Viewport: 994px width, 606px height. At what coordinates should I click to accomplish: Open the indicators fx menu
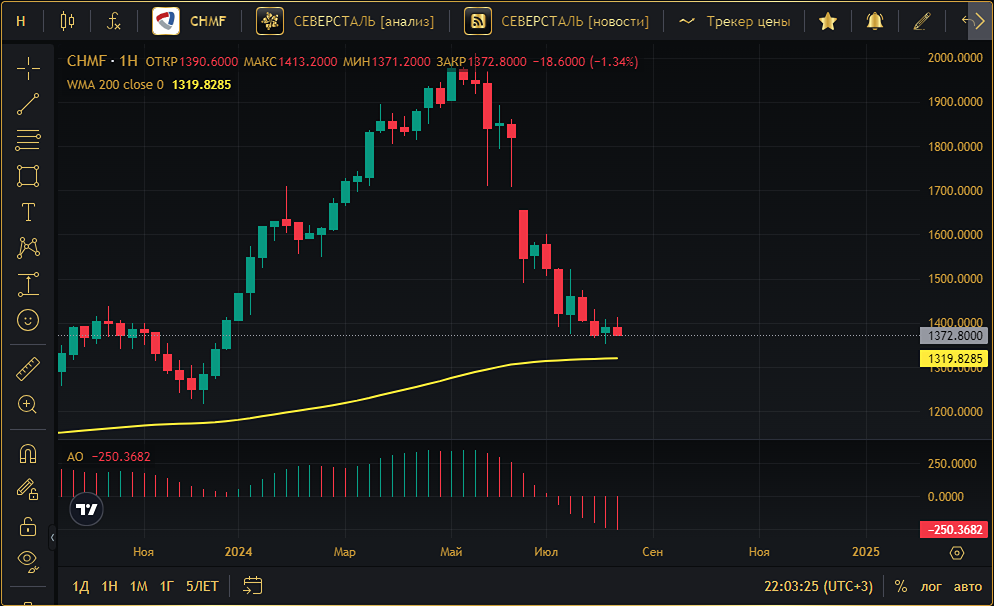[x=113, y=21]
